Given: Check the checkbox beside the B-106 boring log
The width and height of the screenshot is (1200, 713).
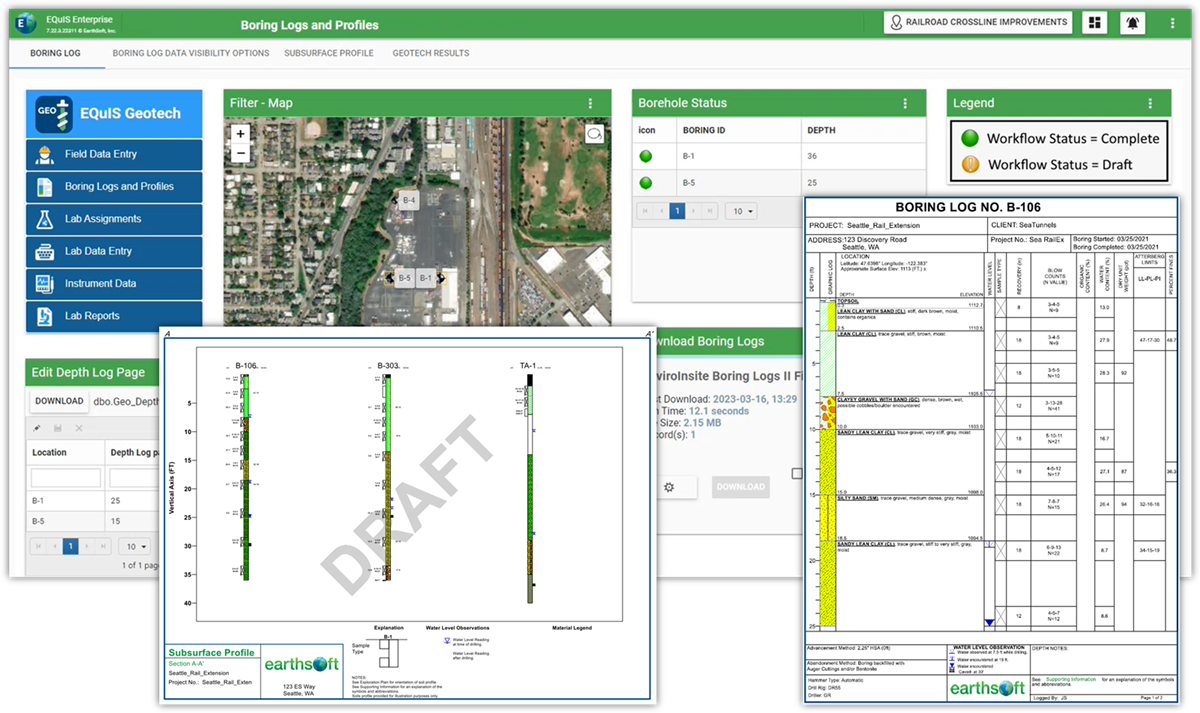Looking at the screenshot, I should (797, 473).
